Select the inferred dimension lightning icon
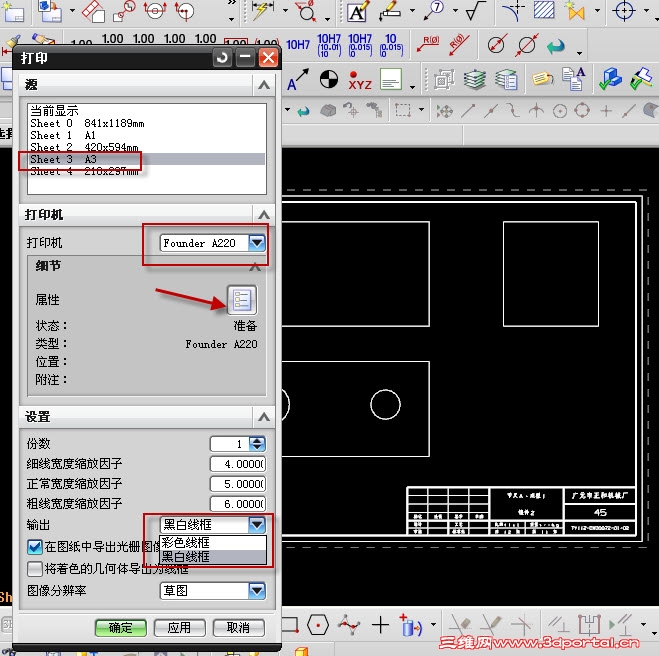This screenshot has width=659, height=656. point(262,10)
